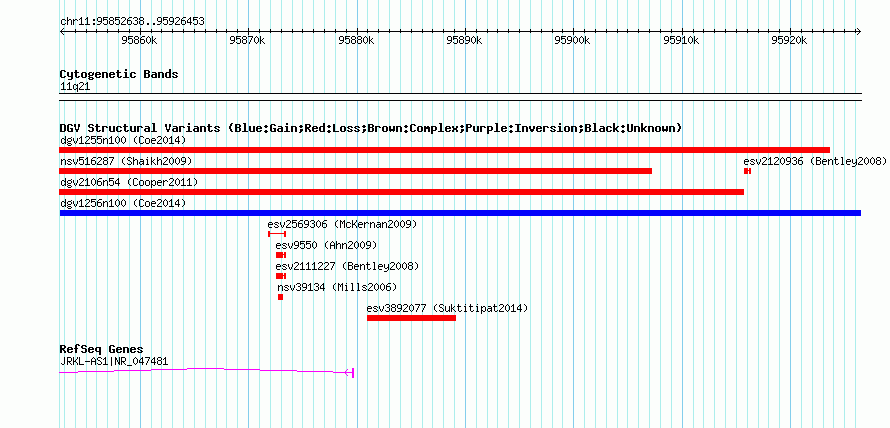Click the esv2569306 red bracket glyph
This screenshot has width=890, height=428.
click(x=277, y=234)
